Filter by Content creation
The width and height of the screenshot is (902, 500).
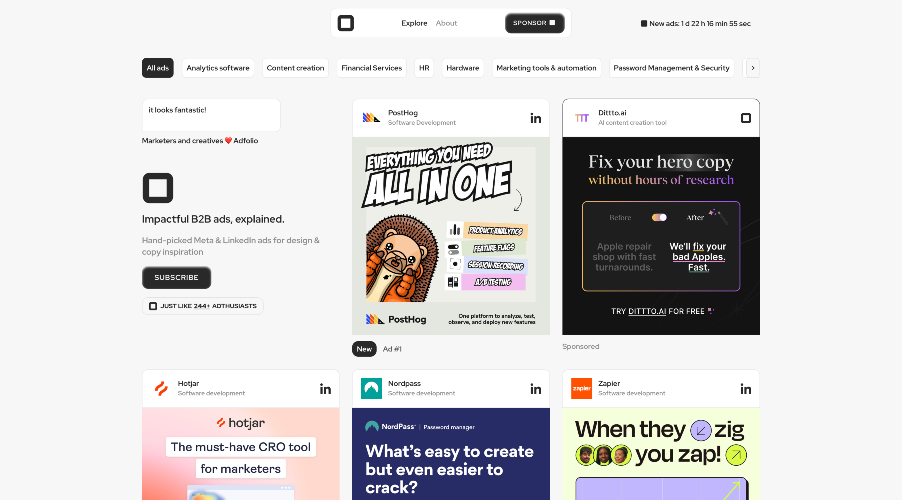tap(295, 68)
